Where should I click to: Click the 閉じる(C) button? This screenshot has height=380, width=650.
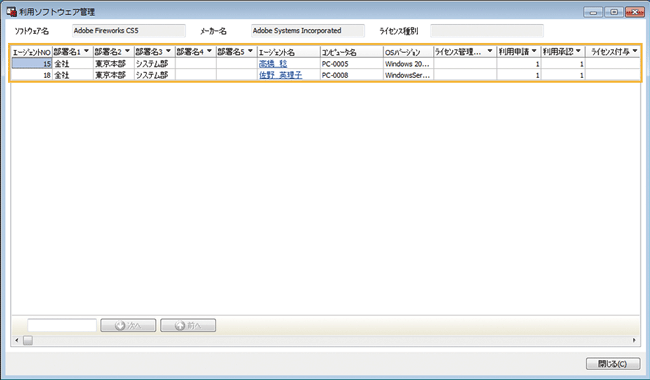tap(613, 364)
